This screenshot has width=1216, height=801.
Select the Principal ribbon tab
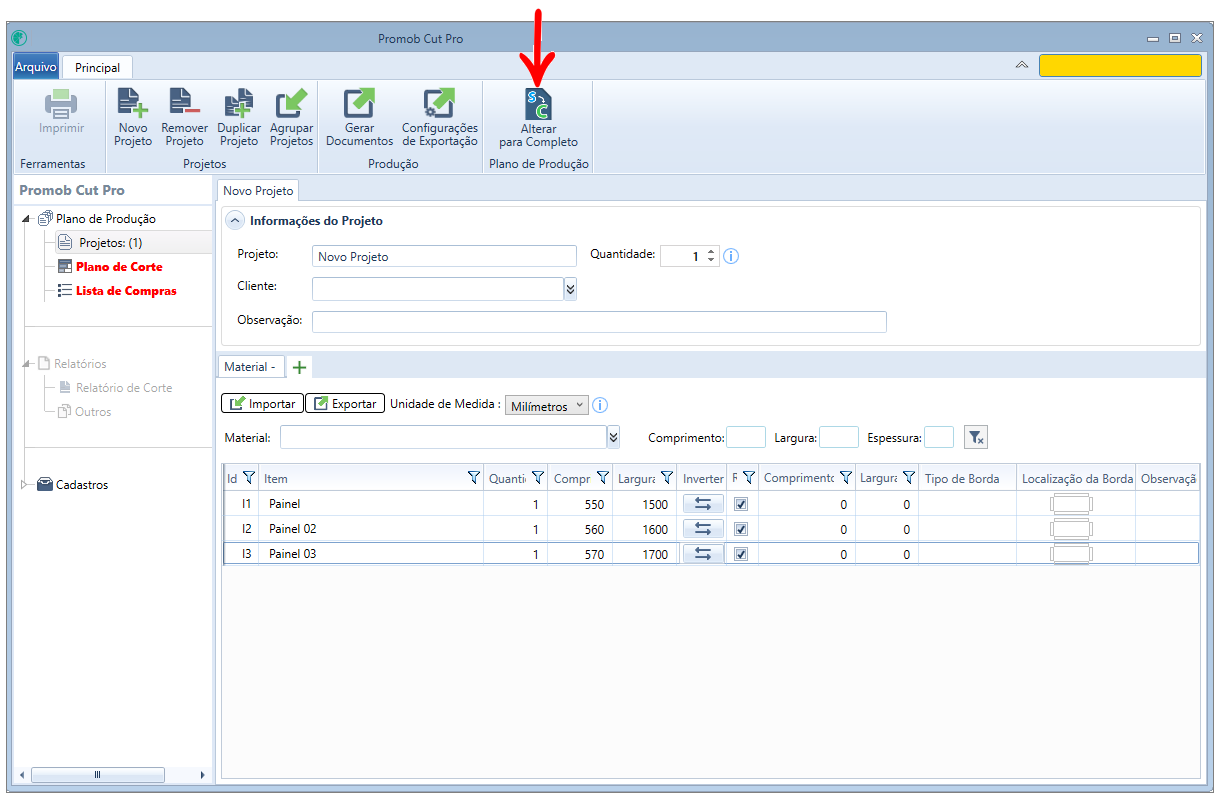(97, 67)
